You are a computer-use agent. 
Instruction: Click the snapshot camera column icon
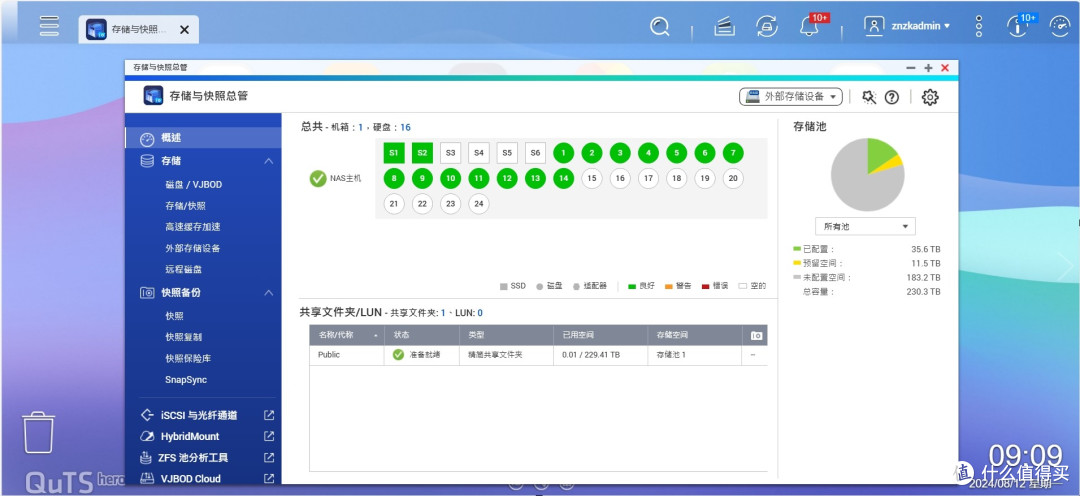(756, 335)
